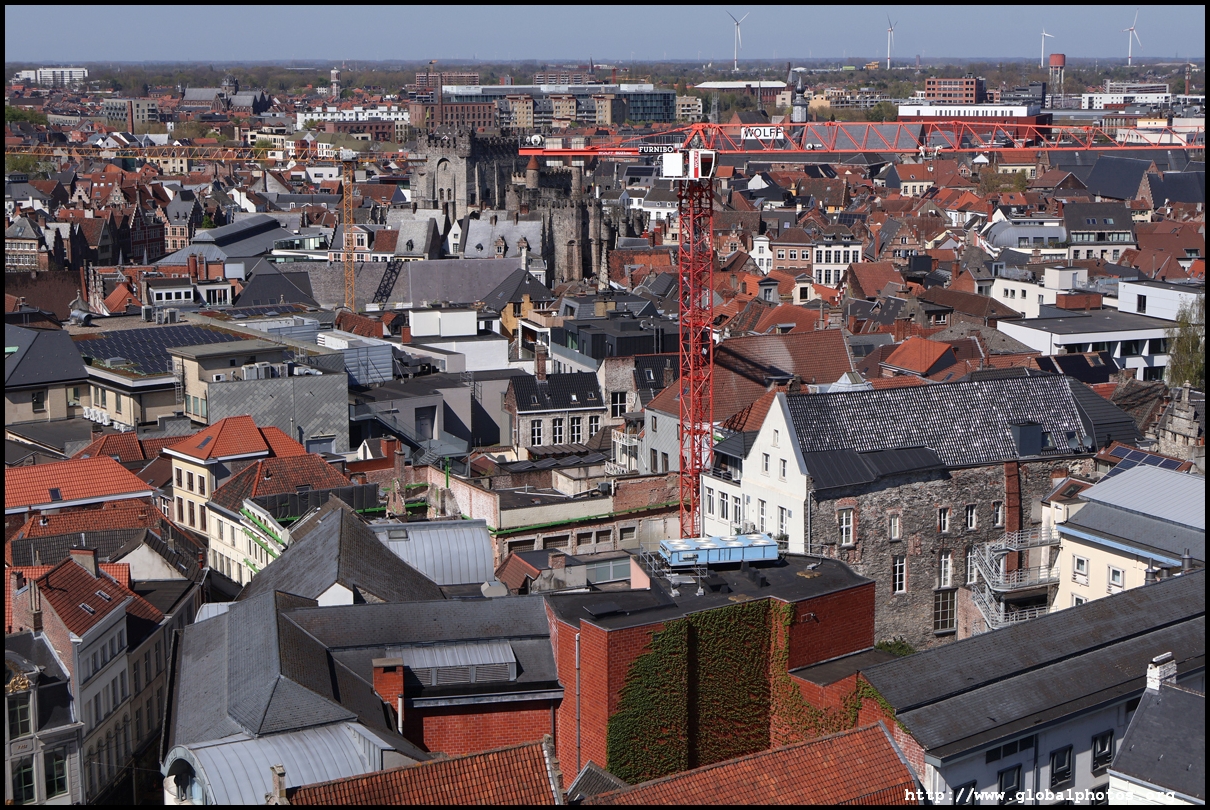Screen dimensions: 1210x810
Task: Click the yellow crane mast on left
Action: tap(348, 240)
